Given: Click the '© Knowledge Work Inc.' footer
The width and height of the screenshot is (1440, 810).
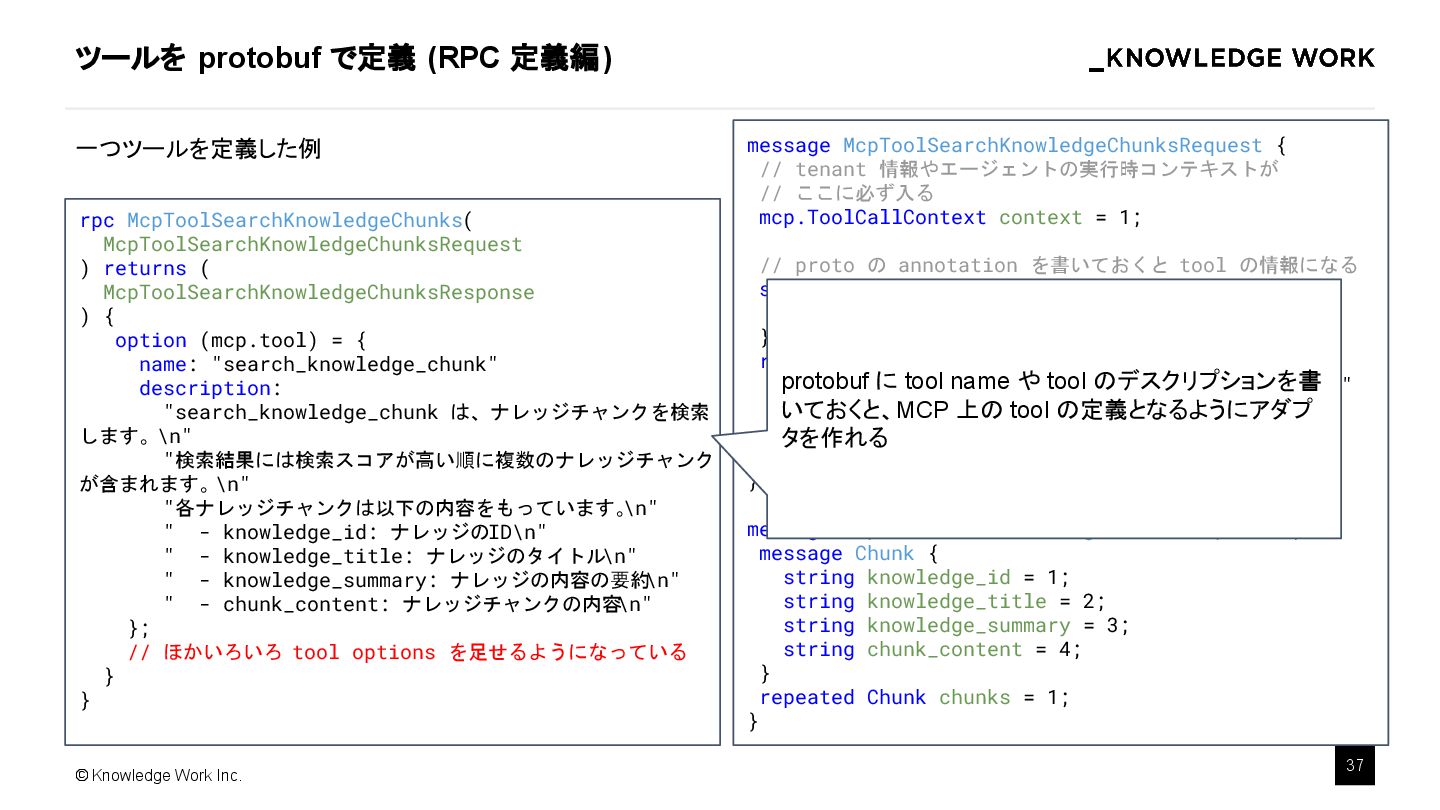Looking at the screenshot, I should 159,776.
